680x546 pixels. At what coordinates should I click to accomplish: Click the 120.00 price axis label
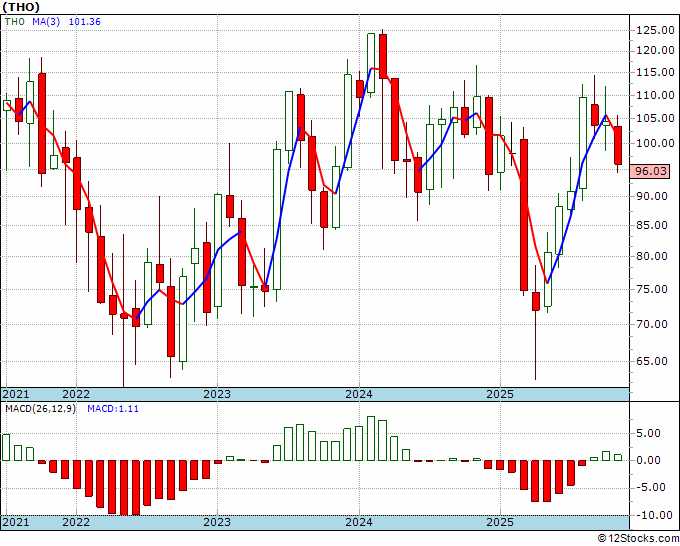click(655, 51)
